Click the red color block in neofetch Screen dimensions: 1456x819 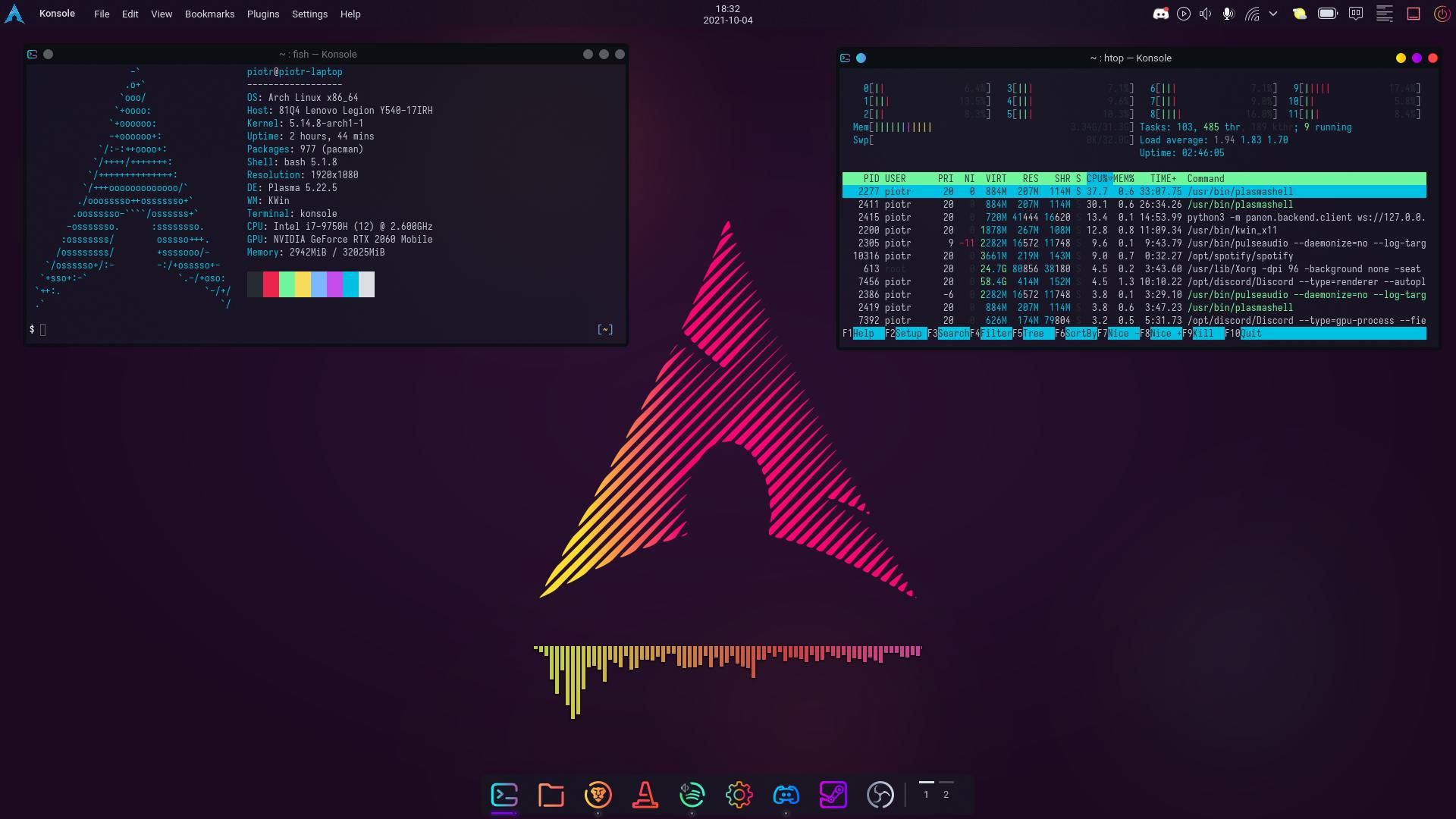(x=271, y=284)
